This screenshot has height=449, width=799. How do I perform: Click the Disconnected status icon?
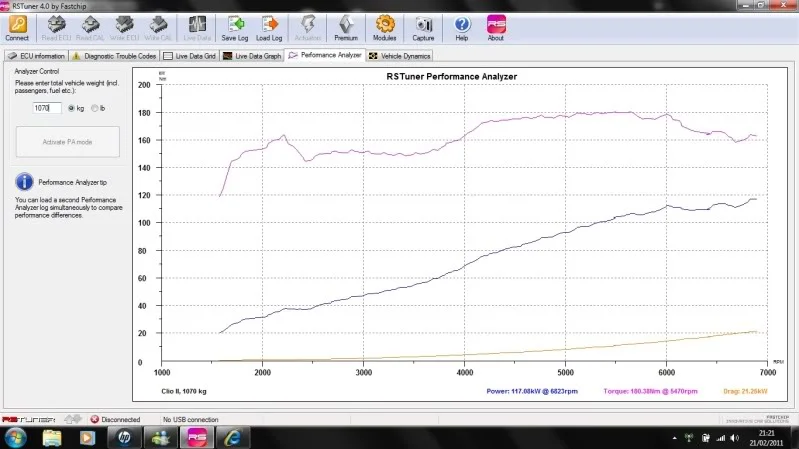94,419
